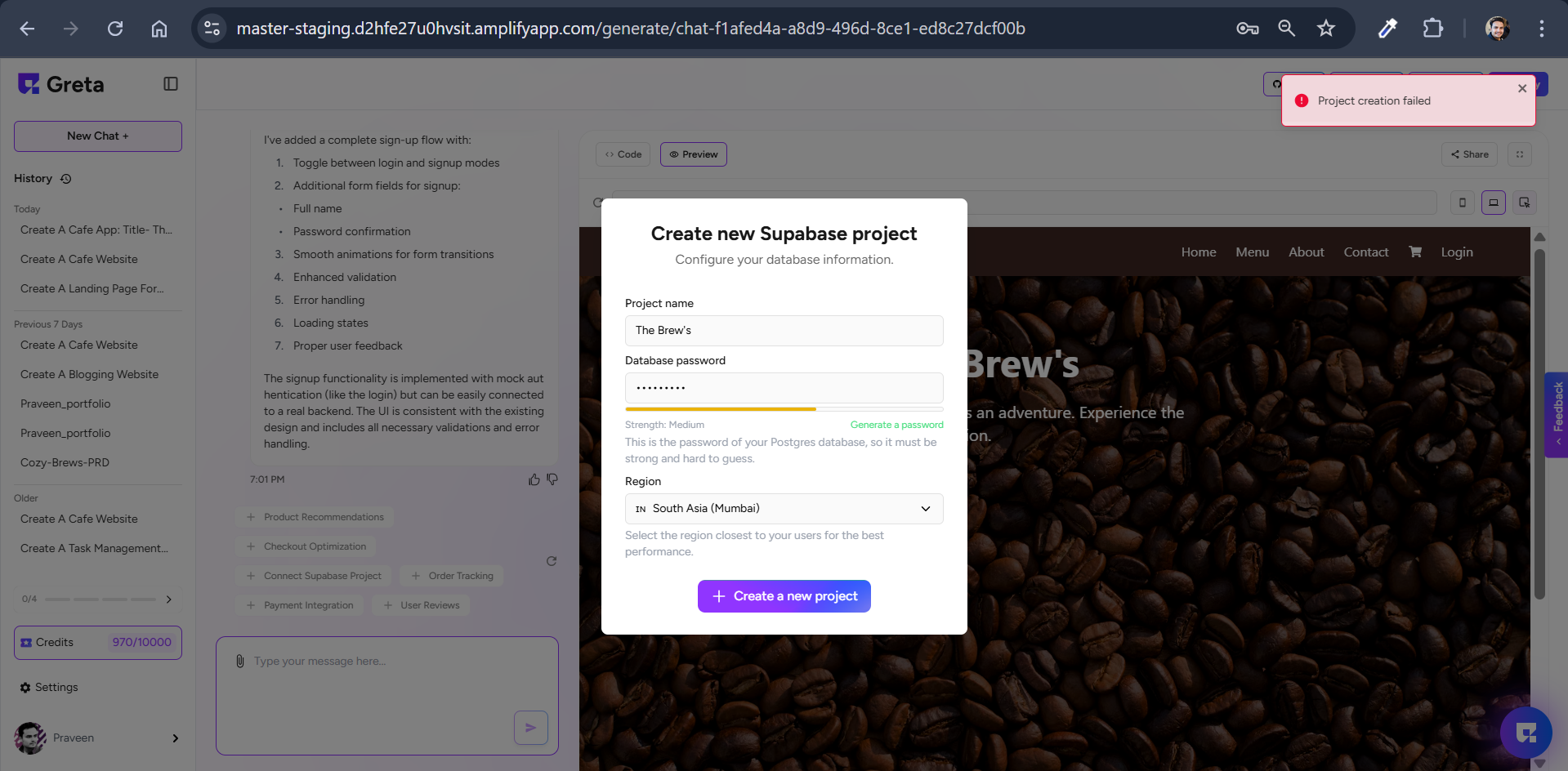The width and height of the screenshot is (1568, 771).
Task: Navigate back in browser
Action: pos(27,29)
